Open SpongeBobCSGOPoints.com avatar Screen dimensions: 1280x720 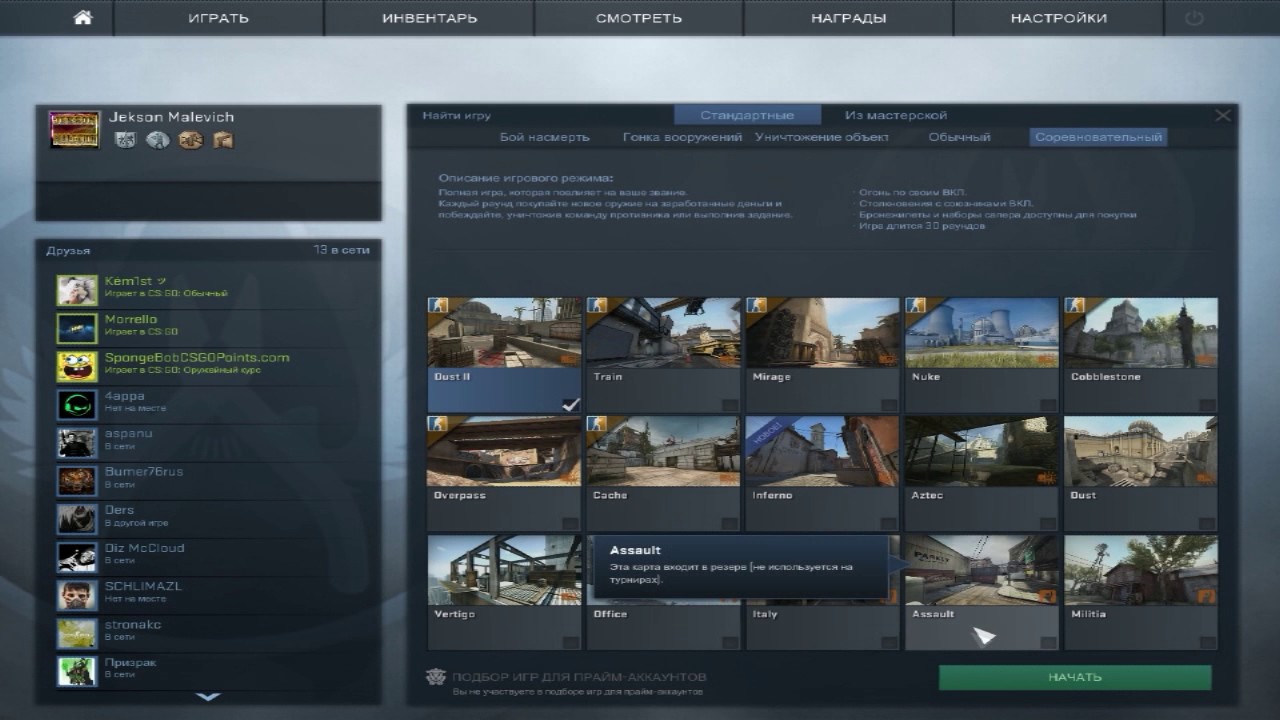[x=77, y=366]
